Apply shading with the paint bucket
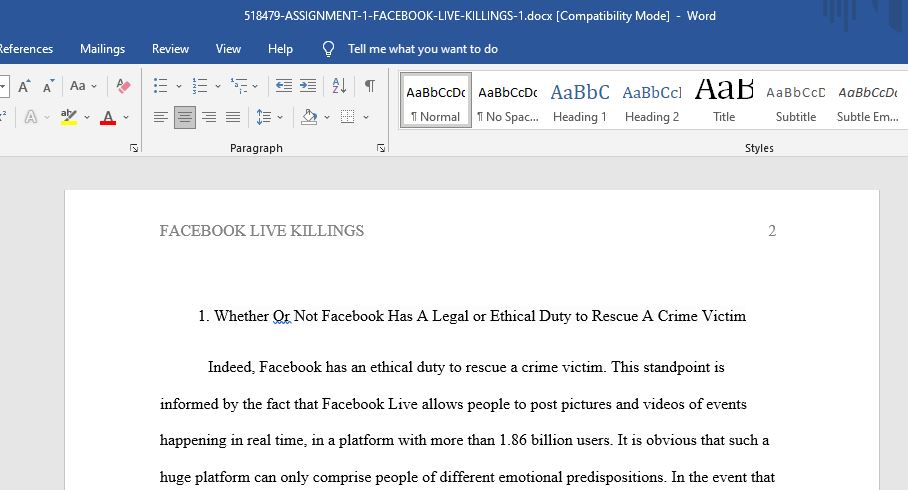 309,118
